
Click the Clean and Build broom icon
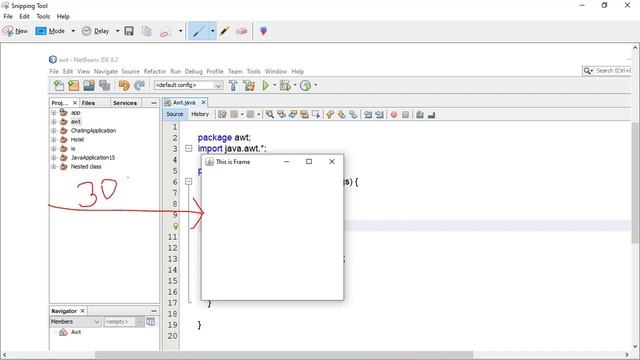(x=249, y=85)
